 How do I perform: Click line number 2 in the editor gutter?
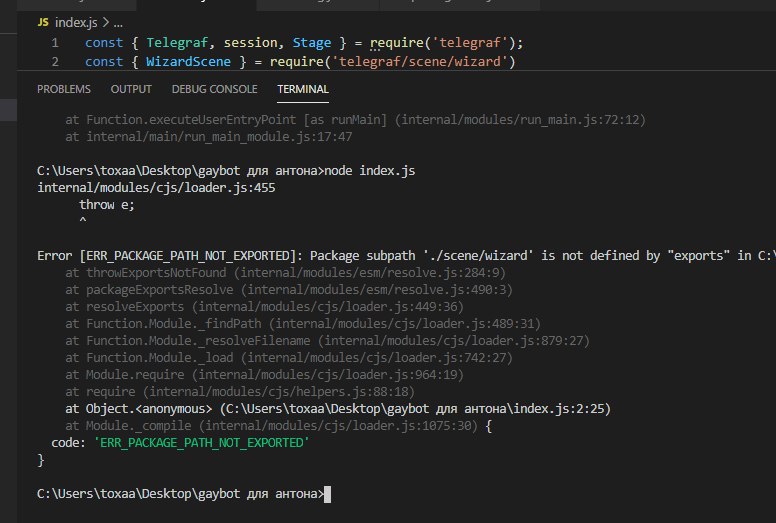click(55, 62)
